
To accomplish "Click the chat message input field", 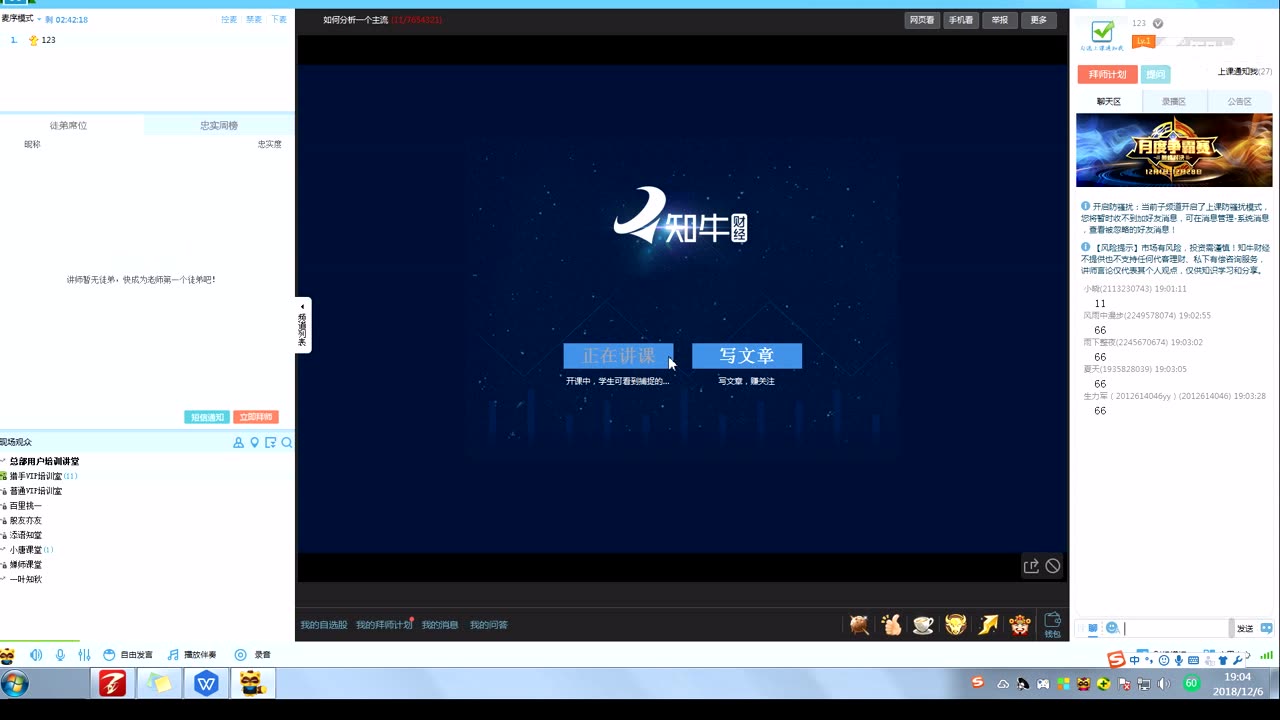I will coord(1177,628).
